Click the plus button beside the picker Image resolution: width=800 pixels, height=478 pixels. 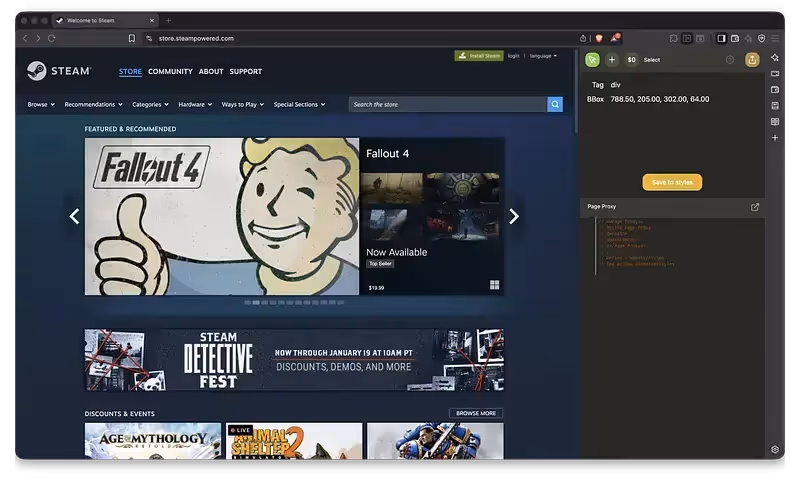click(x=612, y=60)
